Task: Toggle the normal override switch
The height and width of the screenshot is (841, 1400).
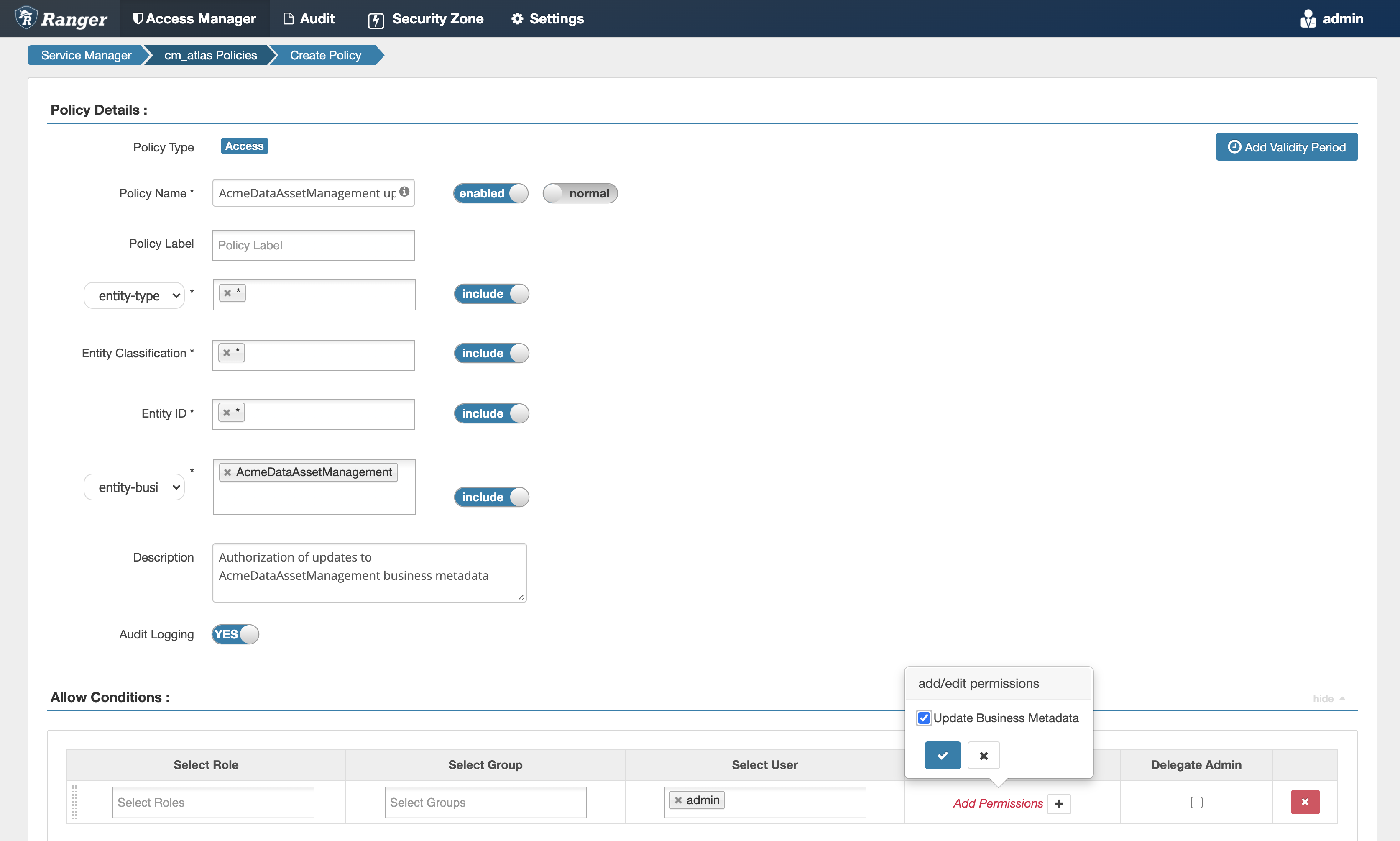Action: pyautogui.click(x=580, y=193)
